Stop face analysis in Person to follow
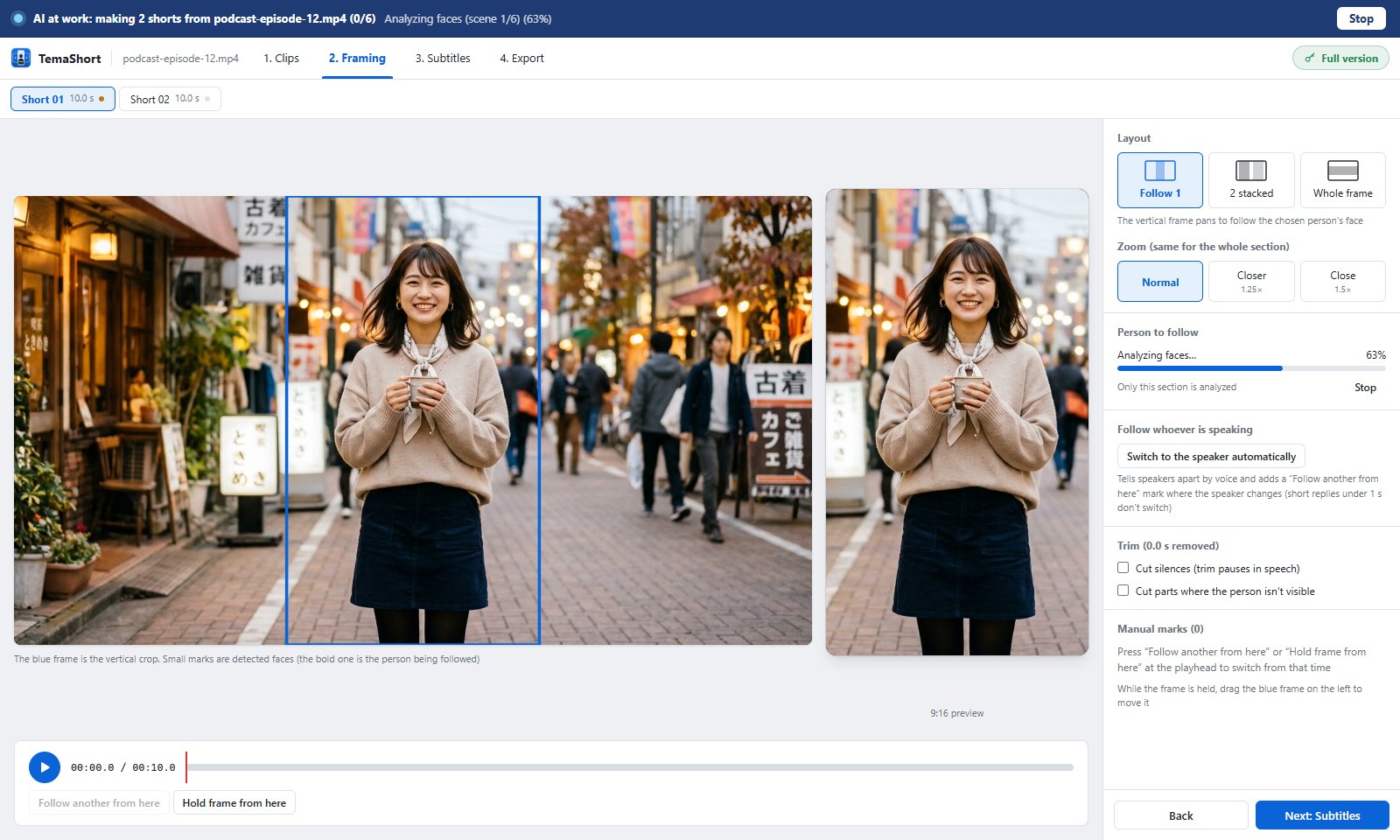Viewport: 1400px width, 840px height. click(1365, 388)
